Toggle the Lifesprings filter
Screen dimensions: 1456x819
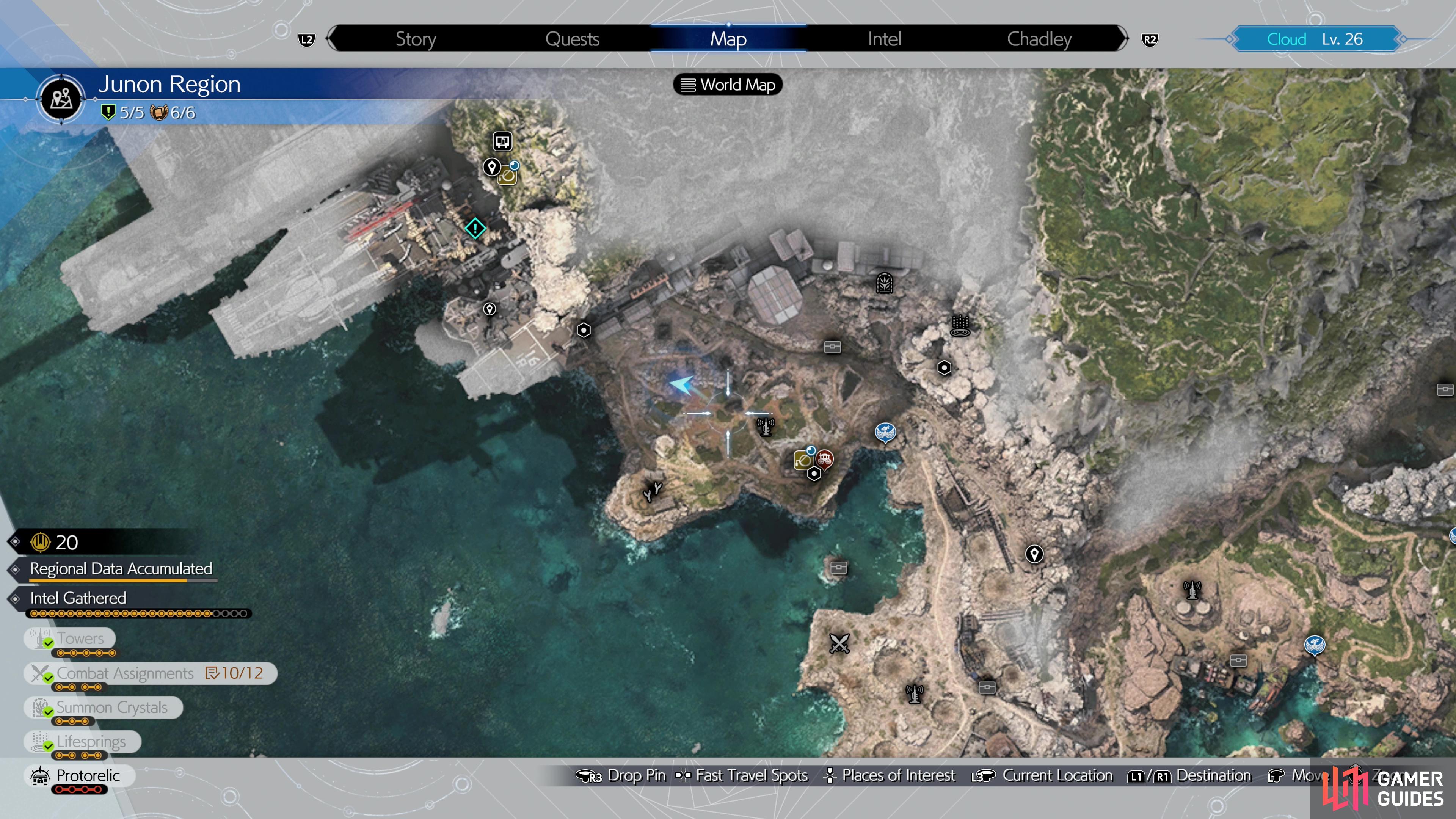82,742
